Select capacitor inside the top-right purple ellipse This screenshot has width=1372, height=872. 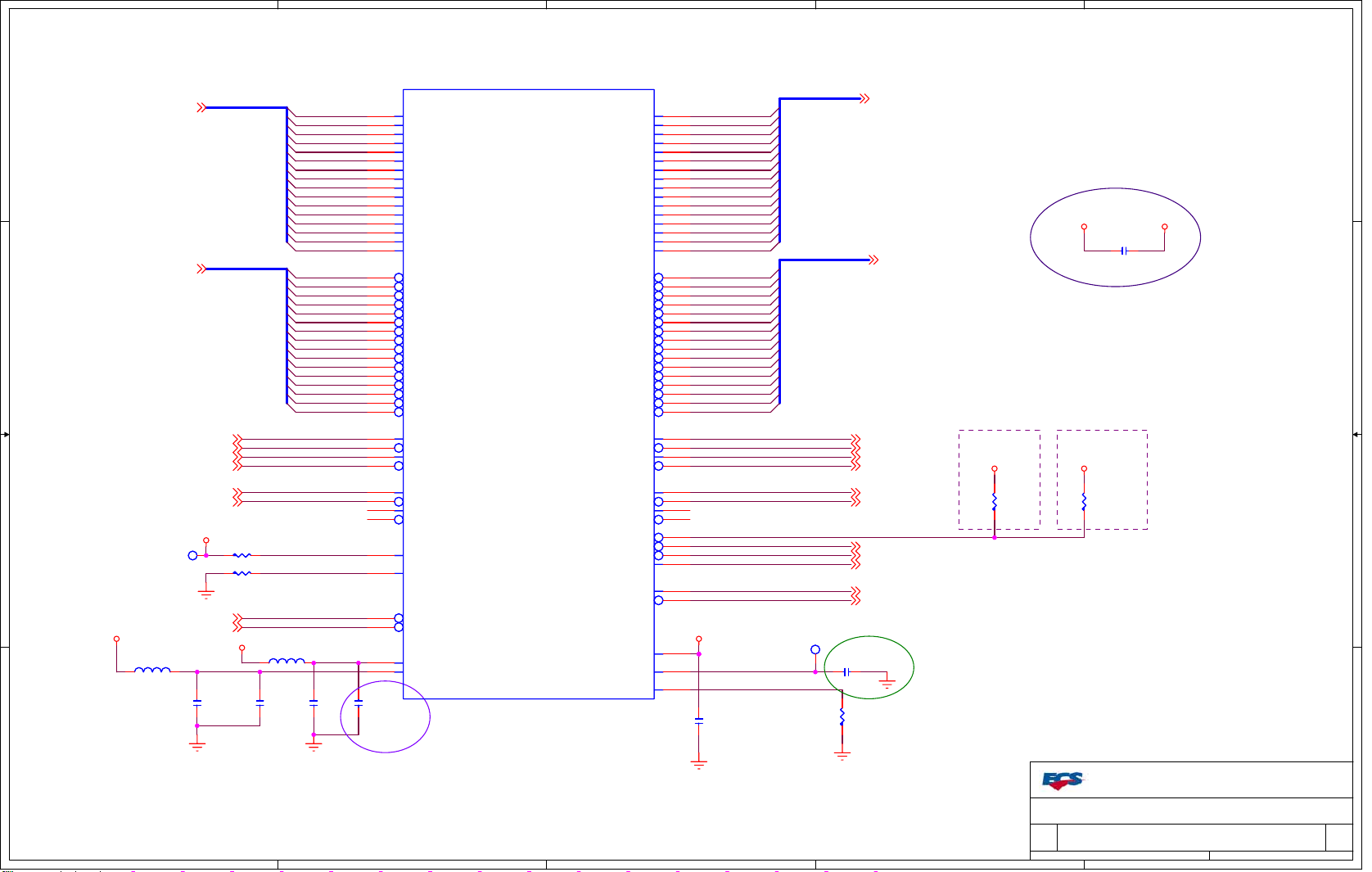(1124, 251)
